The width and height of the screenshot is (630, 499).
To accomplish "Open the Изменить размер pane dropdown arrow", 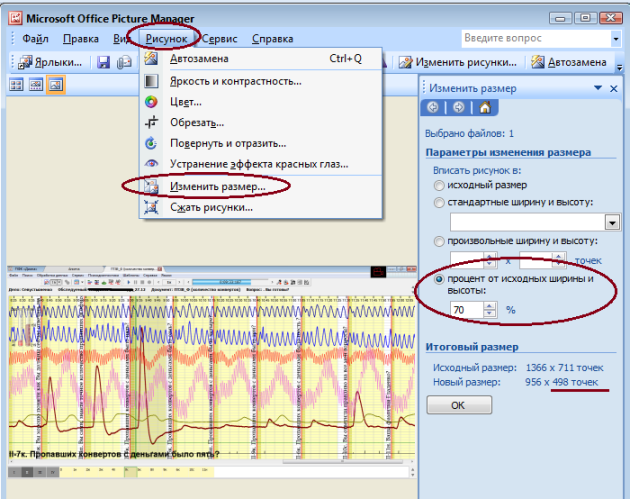I will (x=598, y=88).
